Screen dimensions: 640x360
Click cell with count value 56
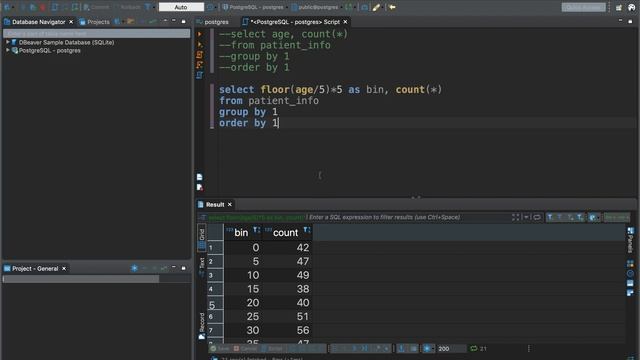(x=287, y=330)
